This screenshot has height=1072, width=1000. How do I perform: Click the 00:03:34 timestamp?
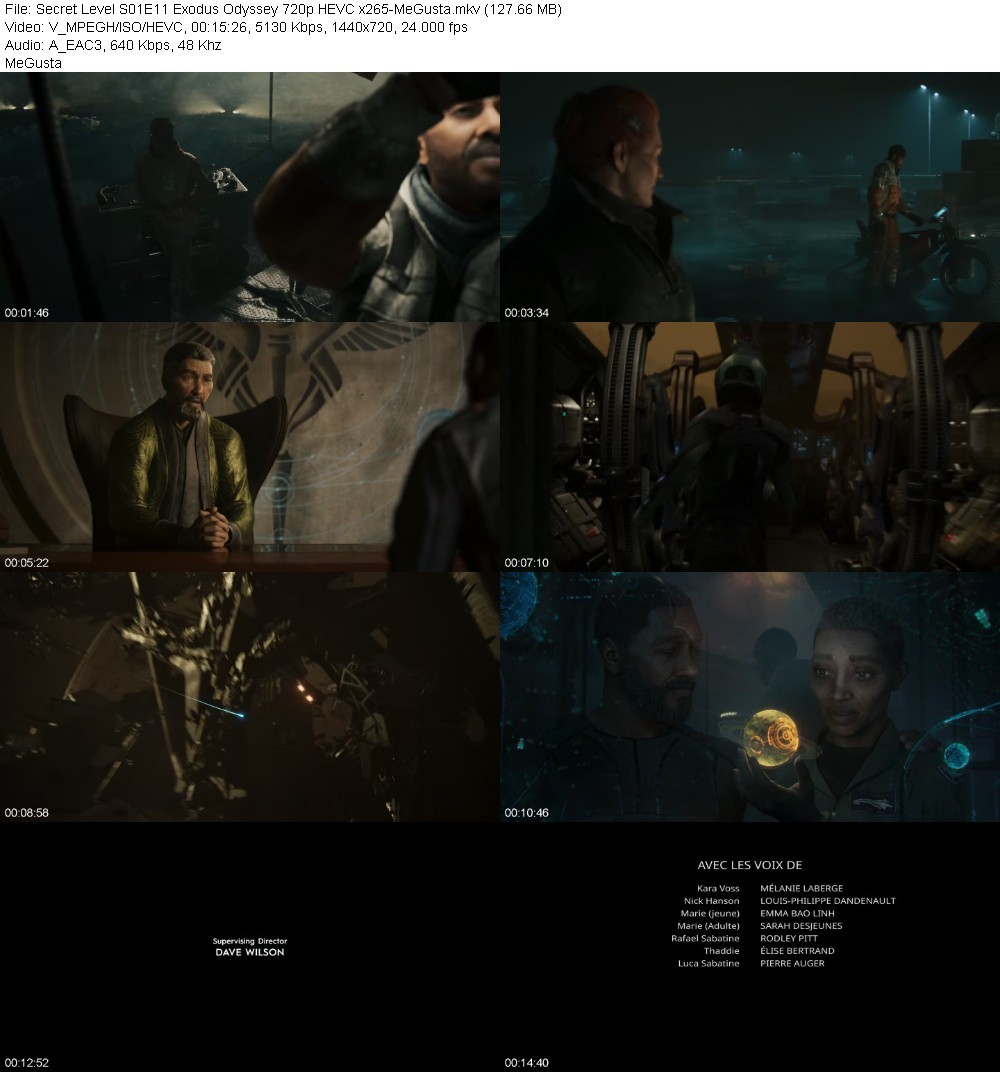(x=526, y=312)
